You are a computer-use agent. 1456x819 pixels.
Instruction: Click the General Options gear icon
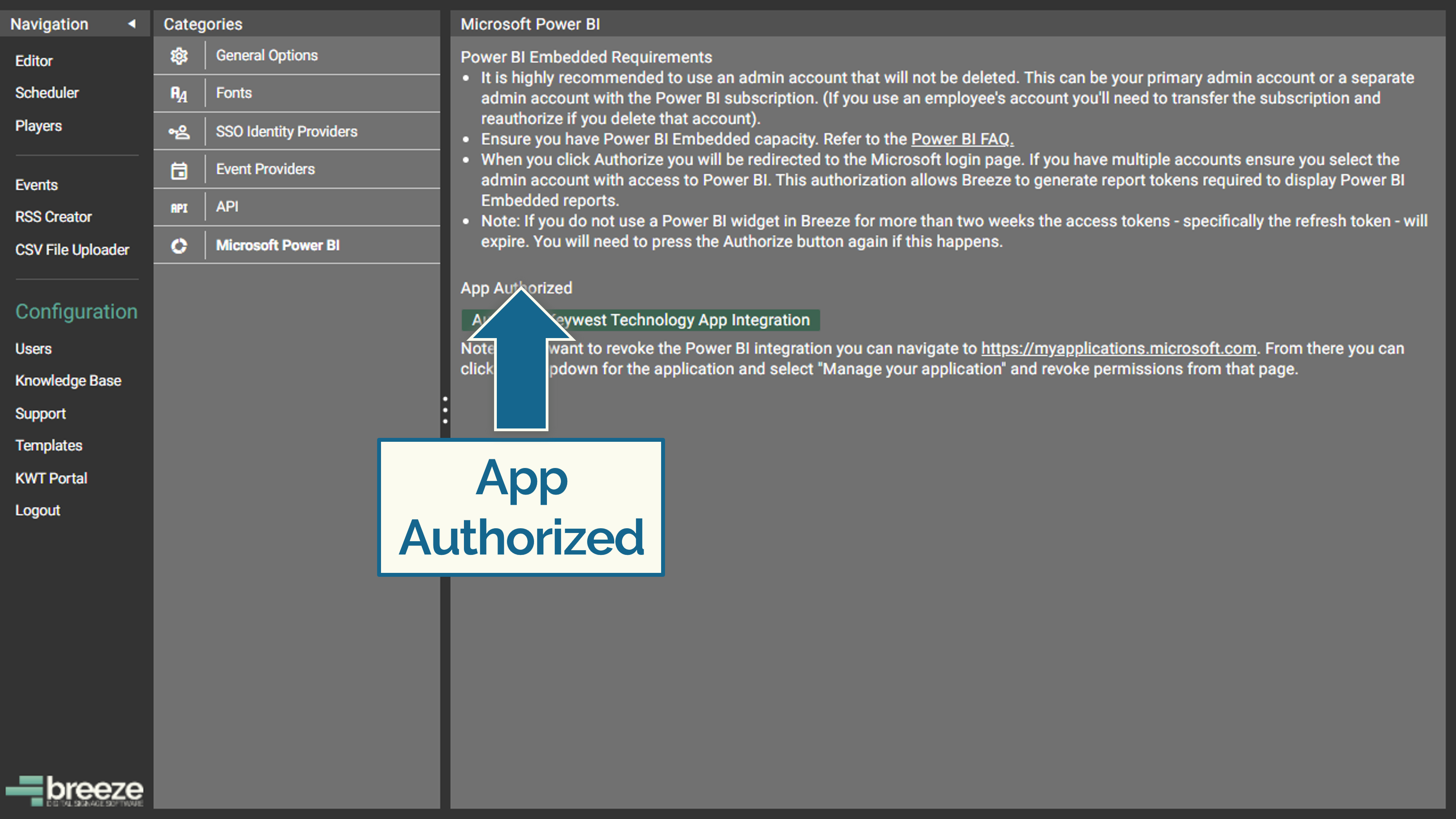pyautogui.click(x=179, y=56)
